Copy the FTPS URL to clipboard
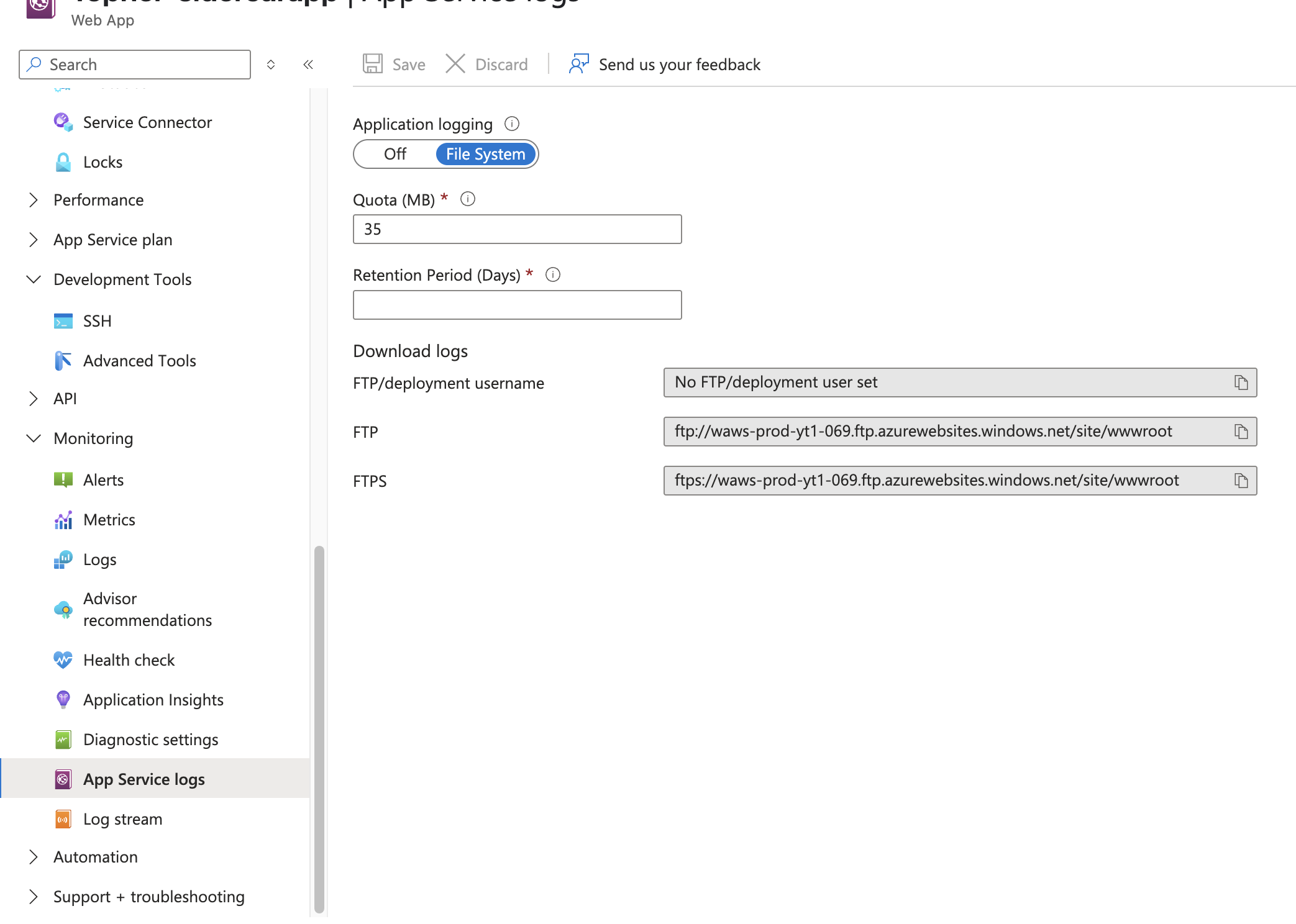 1241,481
